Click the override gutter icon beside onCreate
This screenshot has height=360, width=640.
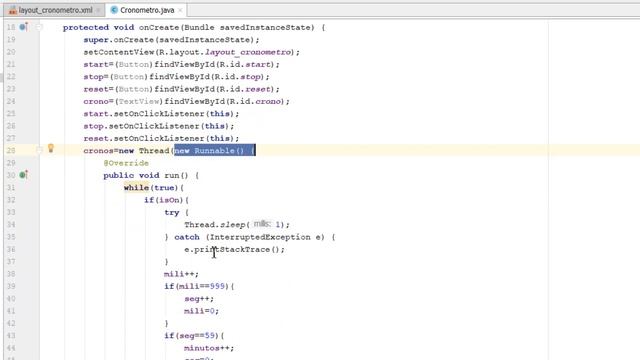(24, 27)
